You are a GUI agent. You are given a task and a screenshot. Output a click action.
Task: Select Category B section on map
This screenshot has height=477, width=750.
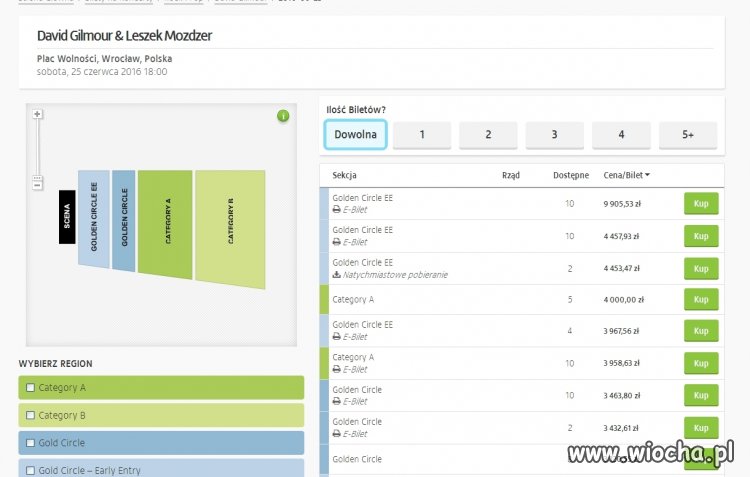click(230, 229)
